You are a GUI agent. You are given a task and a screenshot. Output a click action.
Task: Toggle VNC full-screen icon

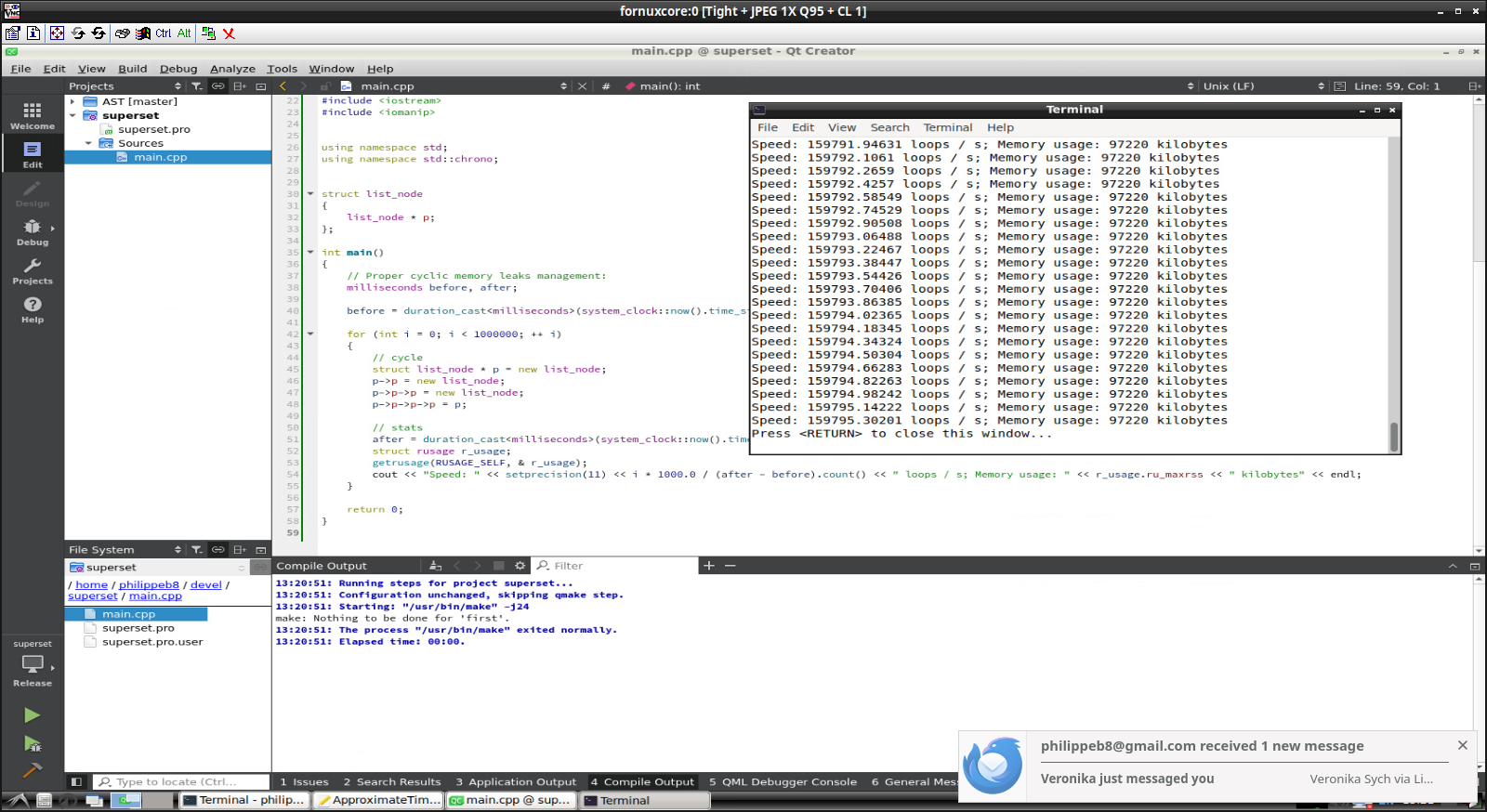click(57, 33)
